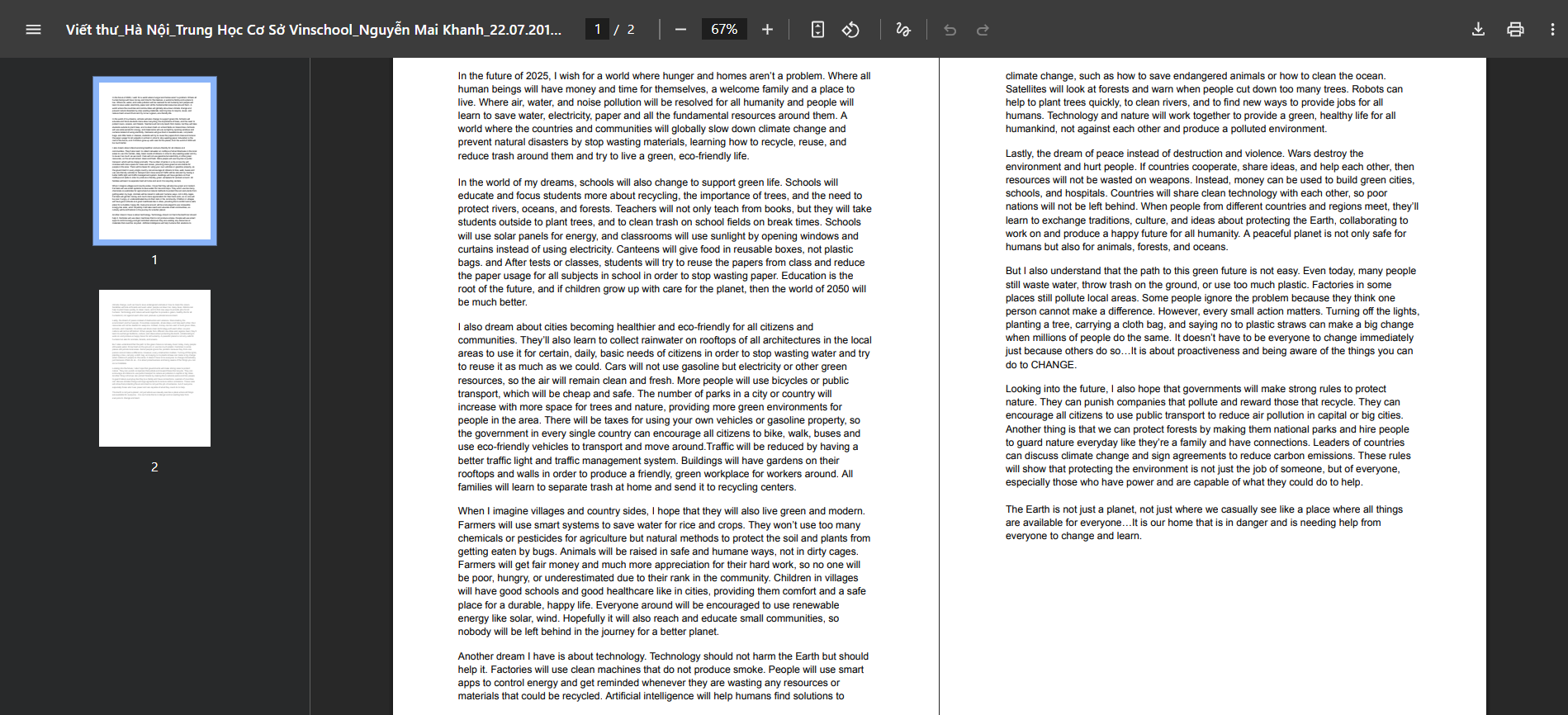
Task: Print the document
Action: (x=1515, y=30)
